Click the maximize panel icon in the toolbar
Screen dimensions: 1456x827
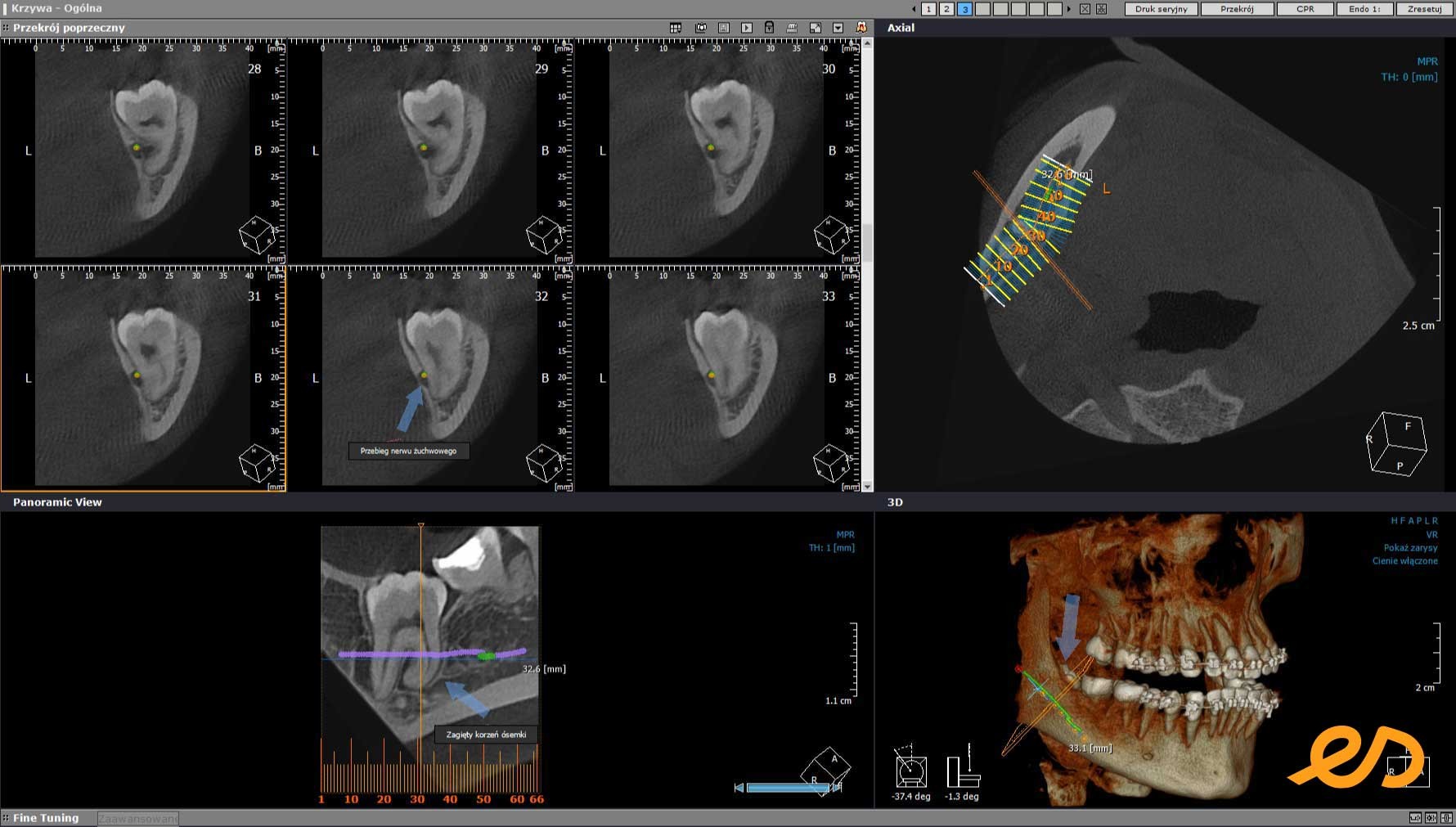tap(815, 27)
